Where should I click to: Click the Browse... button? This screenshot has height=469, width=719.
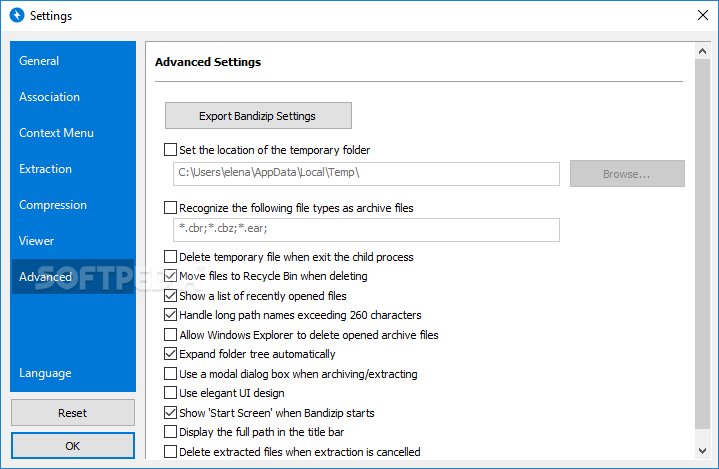coord(627,174)
